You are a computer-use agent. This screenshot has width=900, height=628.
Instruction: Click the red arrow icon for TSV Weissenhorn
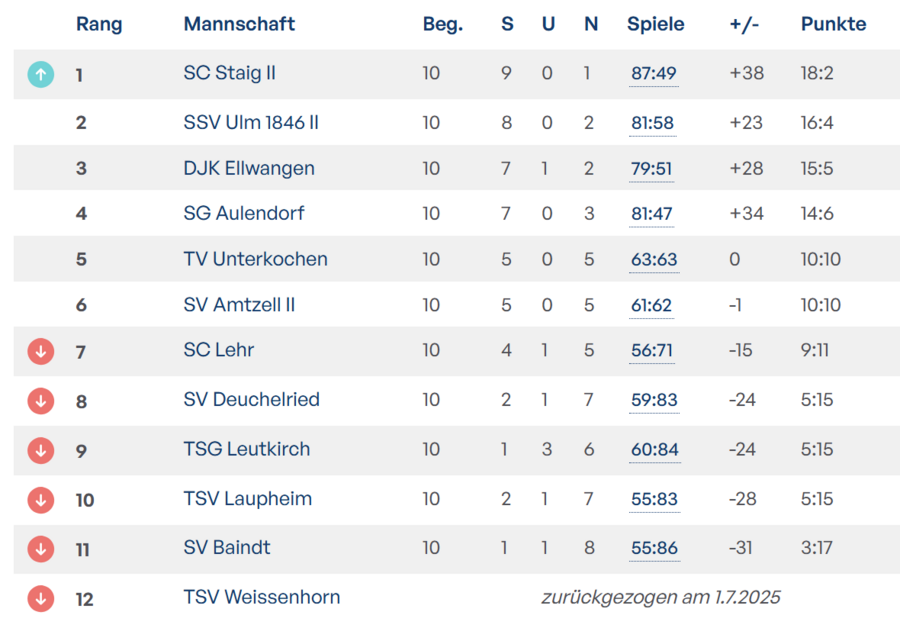coord(40,598)
